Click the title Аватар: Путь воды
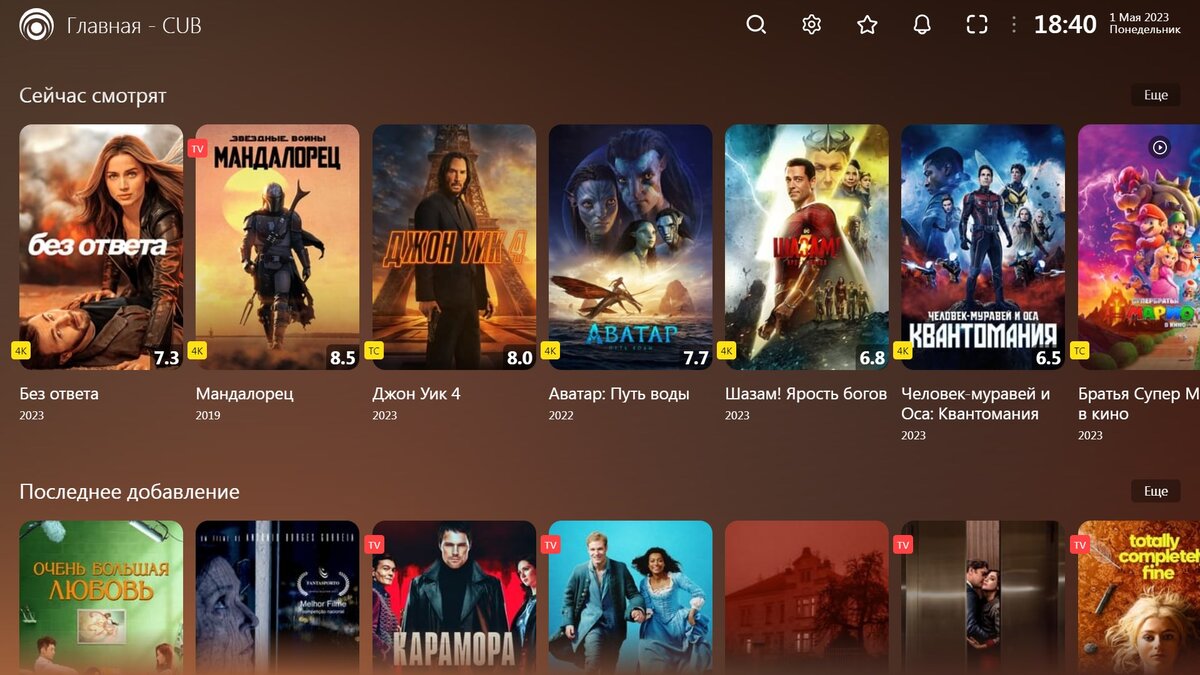Image resolution: width=1200 pixels, height=675 pixels. click(619, 394)
